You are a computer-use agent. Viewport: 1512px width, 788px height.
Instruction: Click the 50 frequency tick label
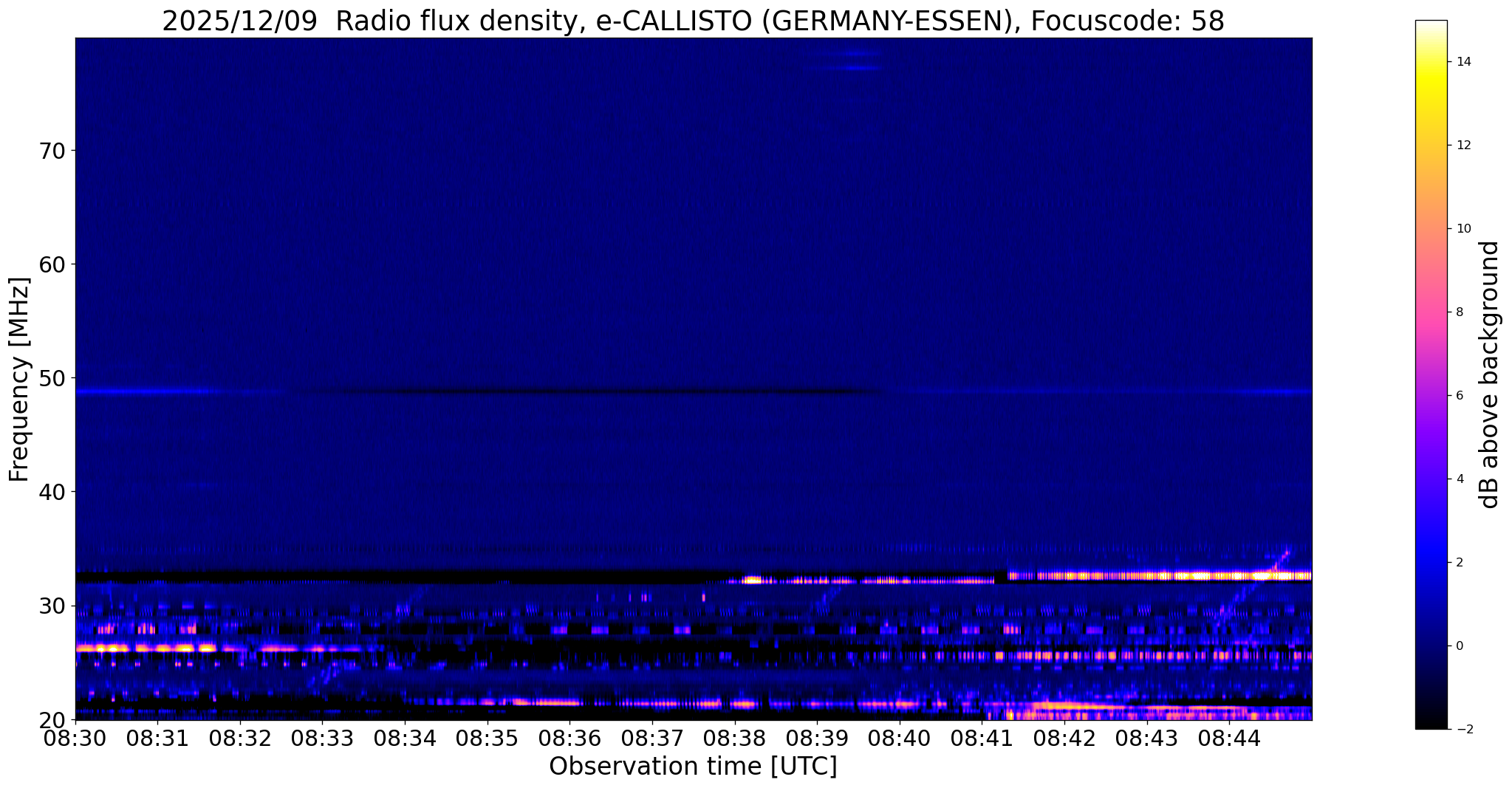click(51, 378)
